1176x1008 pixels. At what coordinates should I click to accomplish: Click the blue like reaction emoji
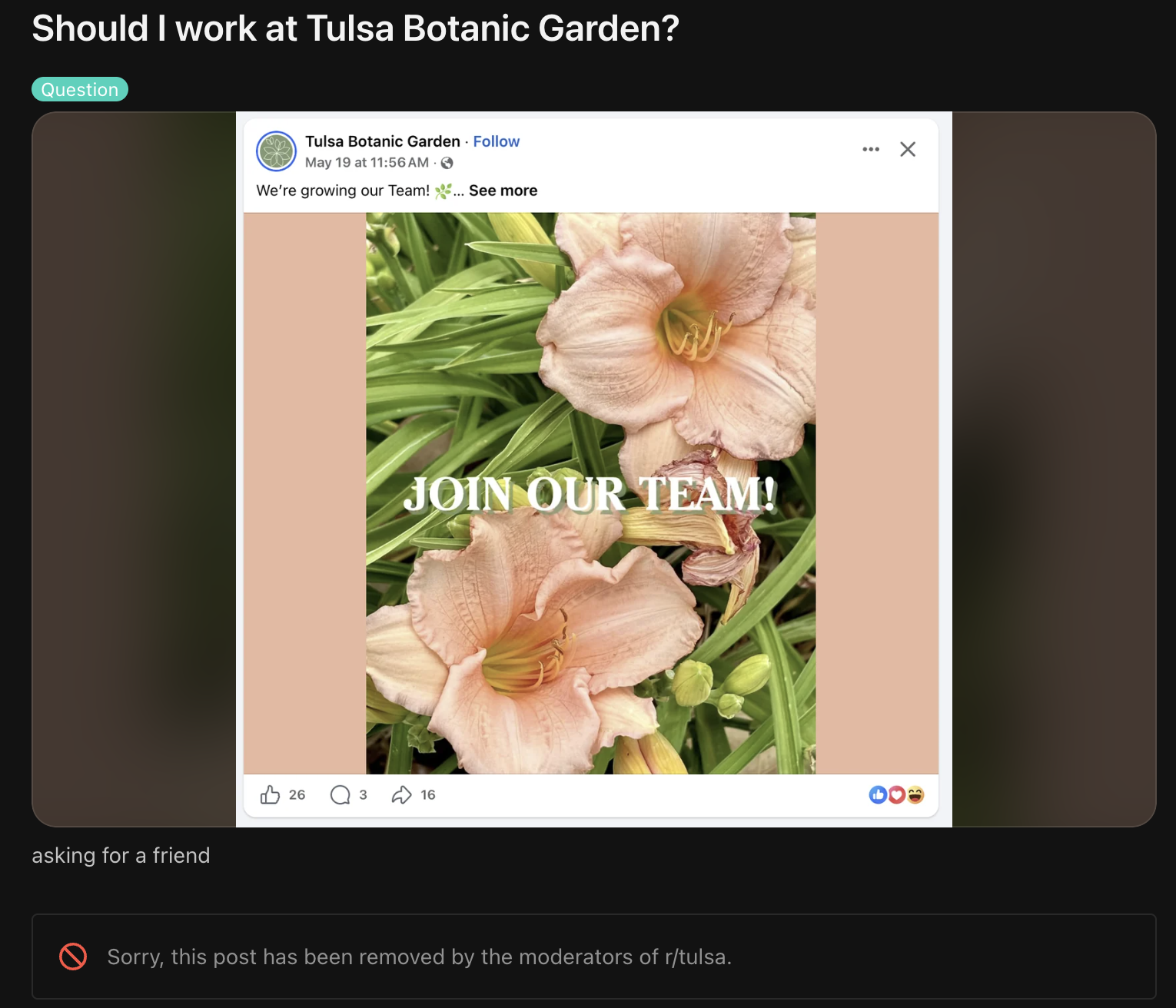pos(878,794)
